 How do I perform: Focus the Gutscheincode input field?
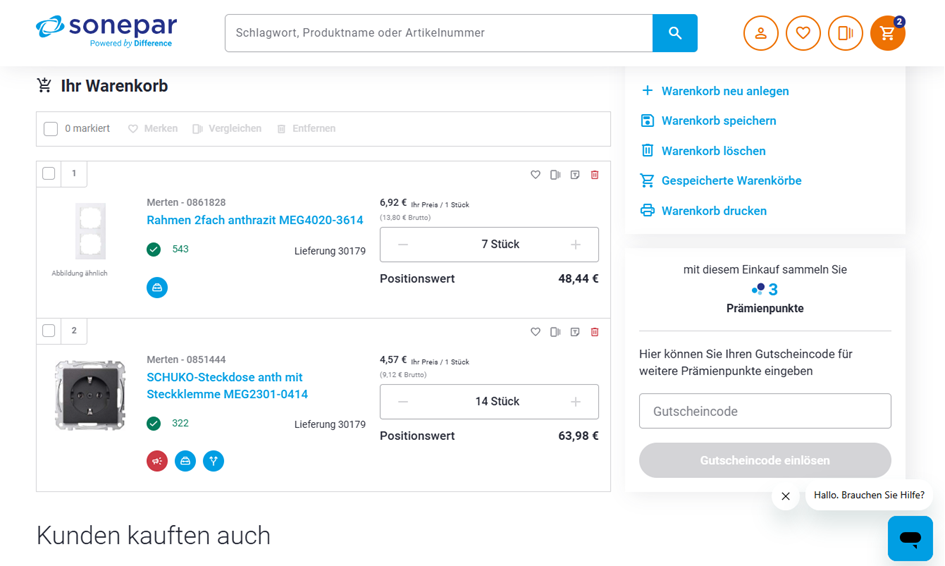[765, 411]
